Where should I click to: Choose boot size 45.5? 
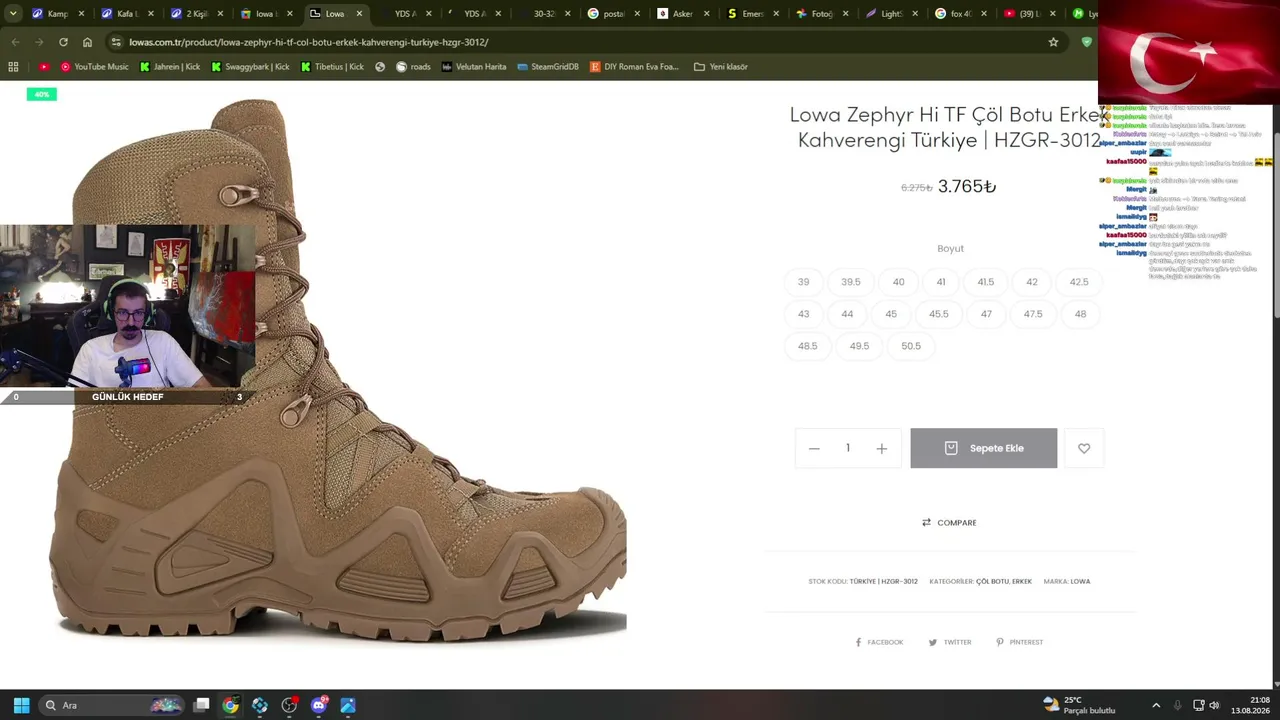pos(938,314)
